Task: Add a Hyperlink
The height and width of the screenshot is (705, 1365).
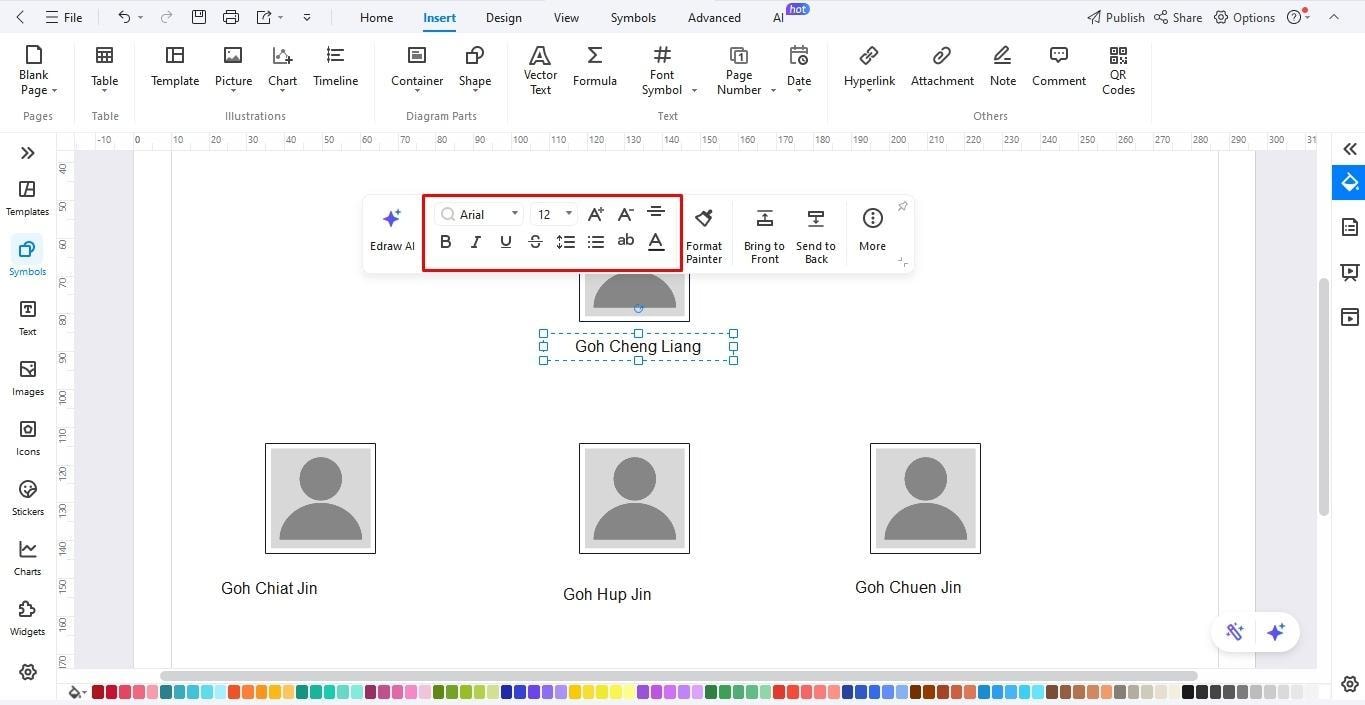Action: [x=869, y=68]
